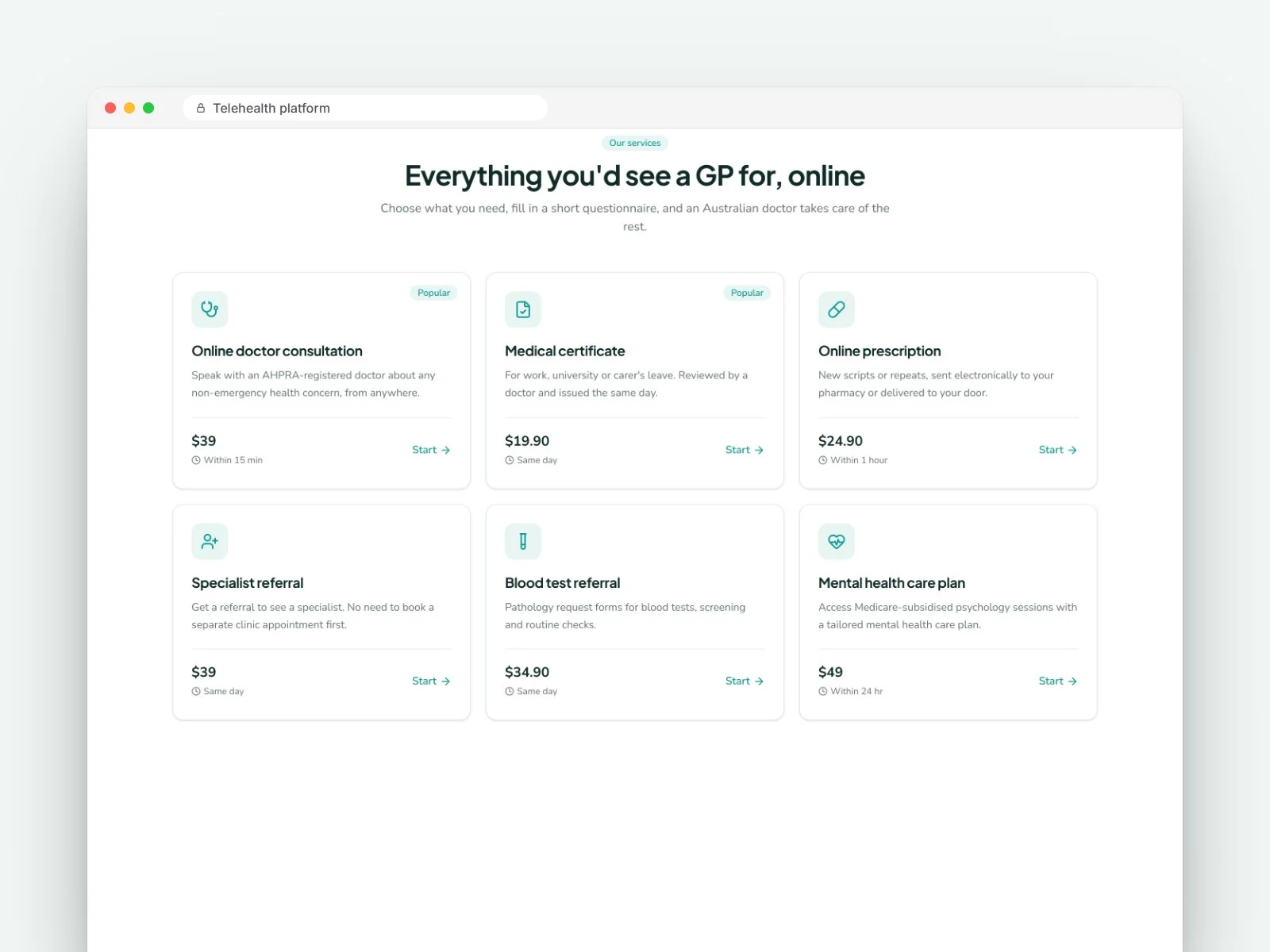The image size is (1270, 952).
Task: Start the Mental health care plan
Action: 1058,681
